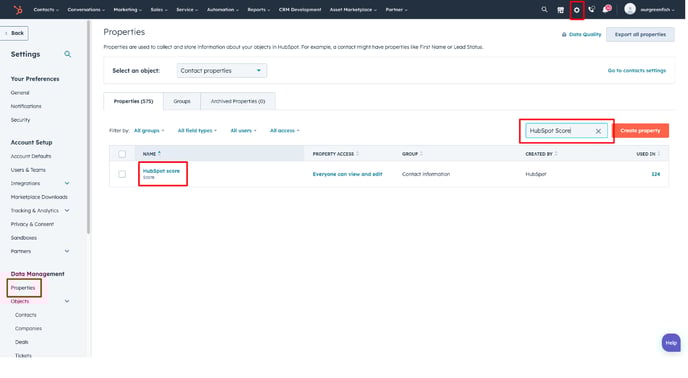Open the All access filter

tap(284, 130)
